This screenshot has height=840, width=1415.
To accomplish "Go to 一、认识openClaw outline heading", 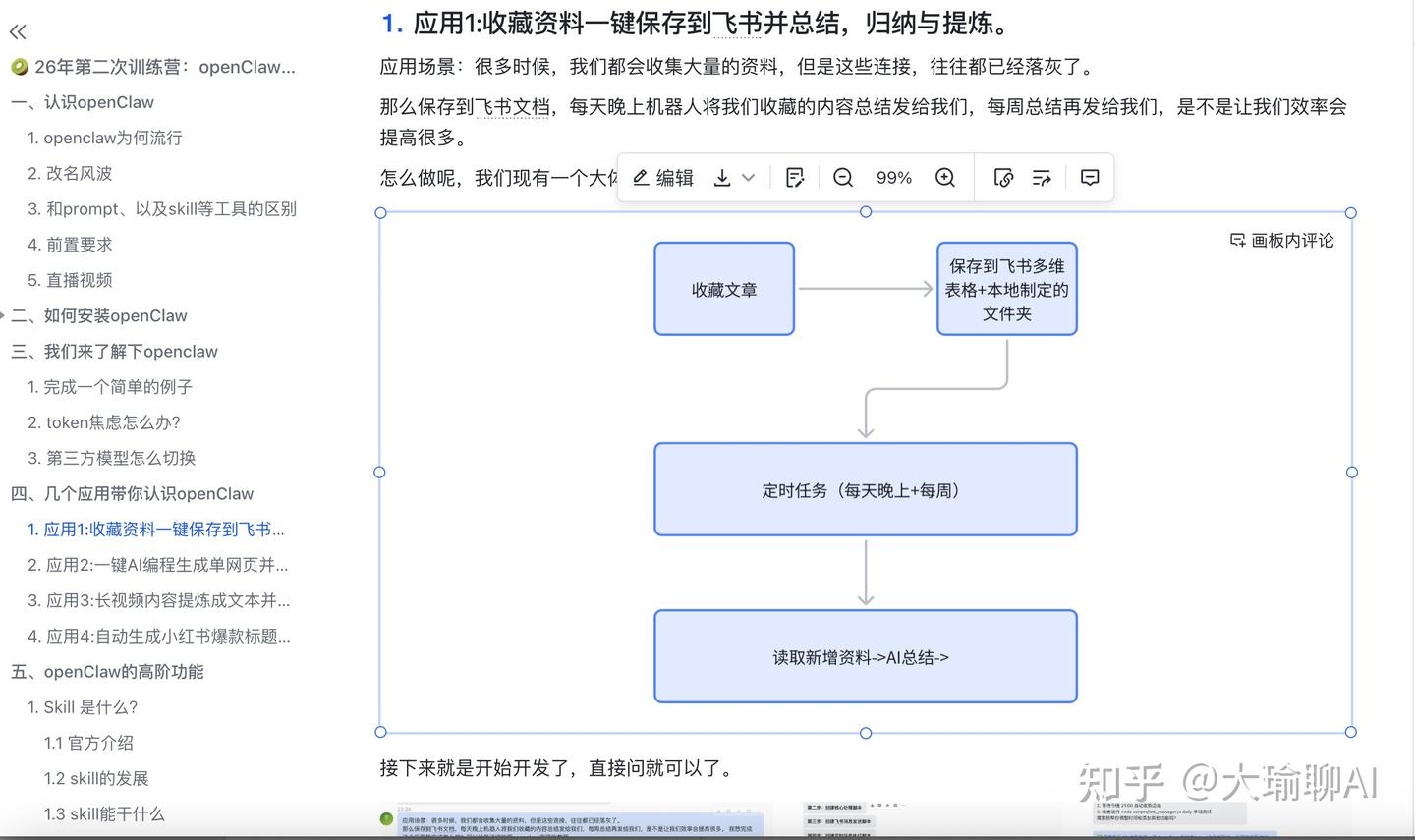I will pyautogui.click(x=83, y=102).
